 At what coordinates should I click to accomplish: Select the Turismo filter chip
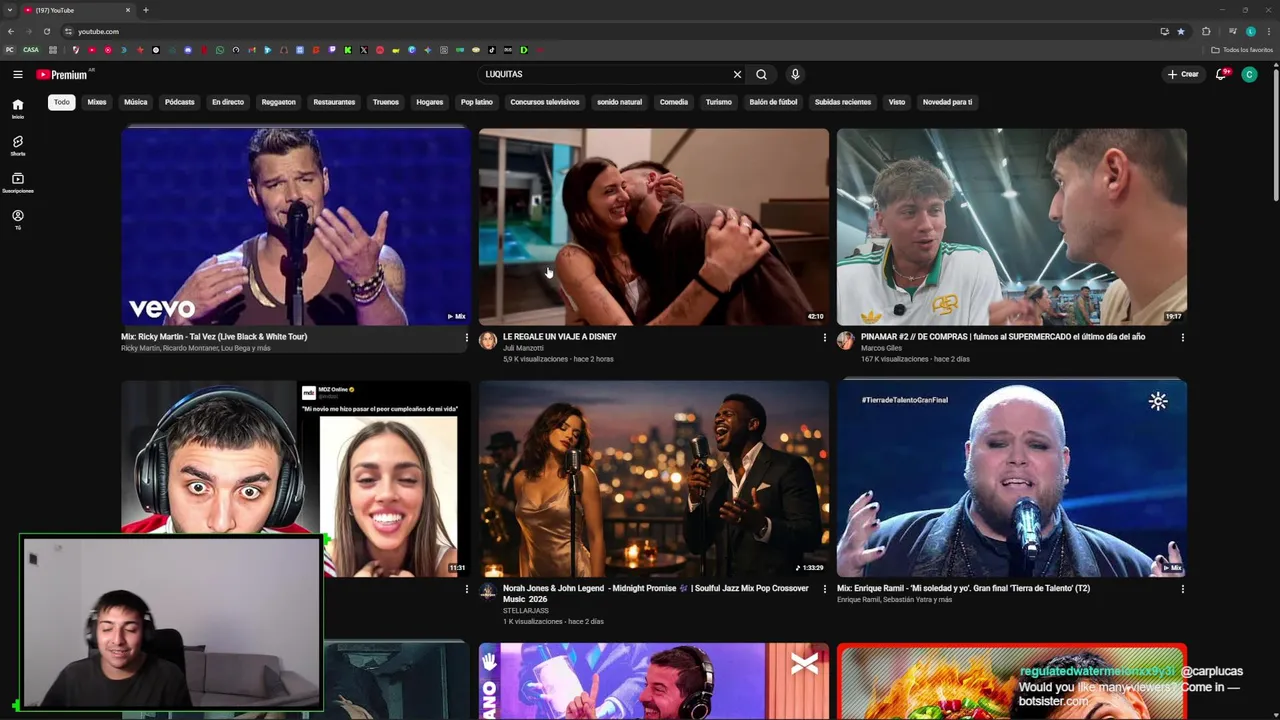tap(719, 102)
